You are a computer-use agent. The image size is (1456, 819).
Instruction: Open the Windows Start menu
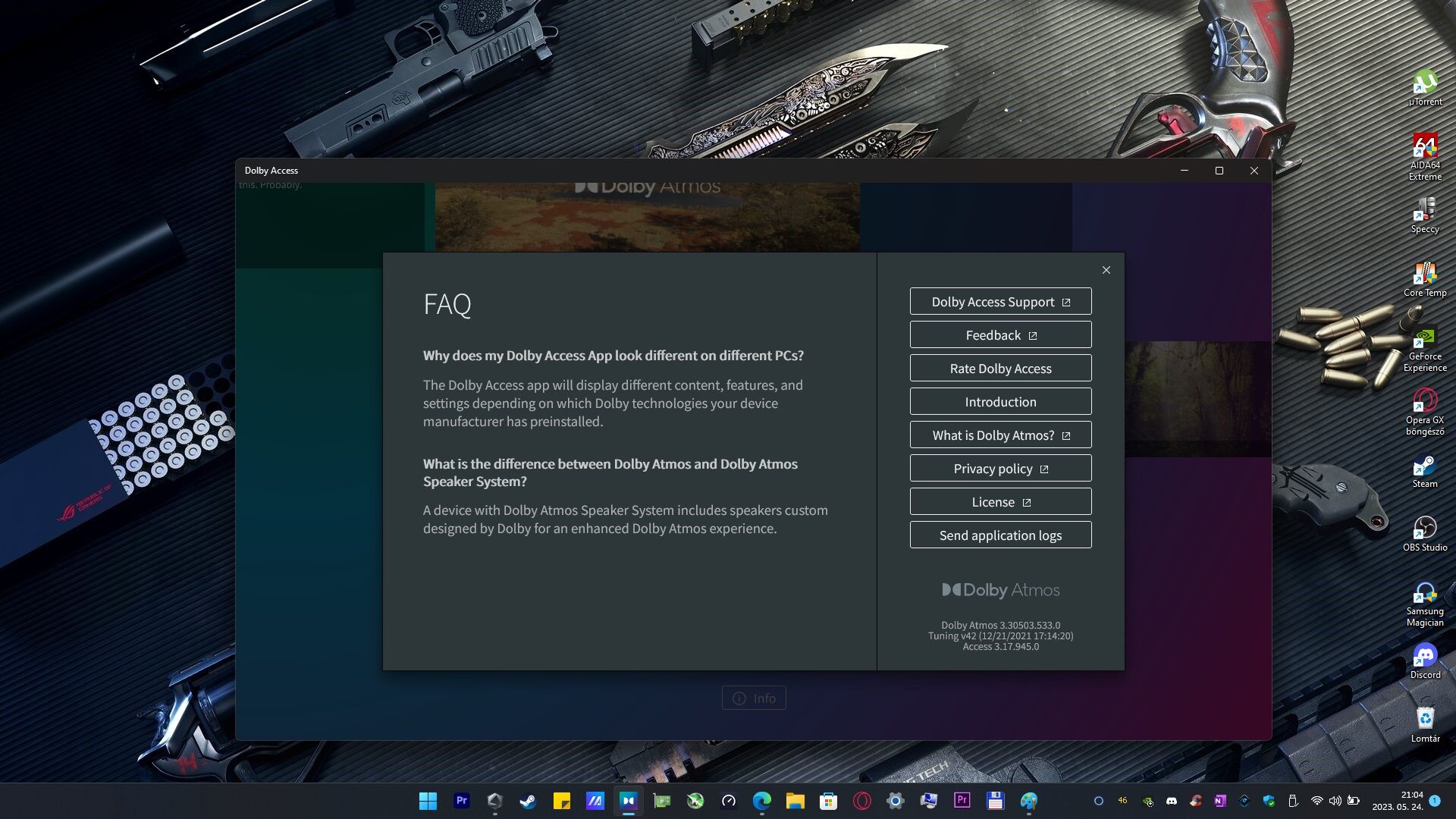pyautogui.click(x=428, y=801)
